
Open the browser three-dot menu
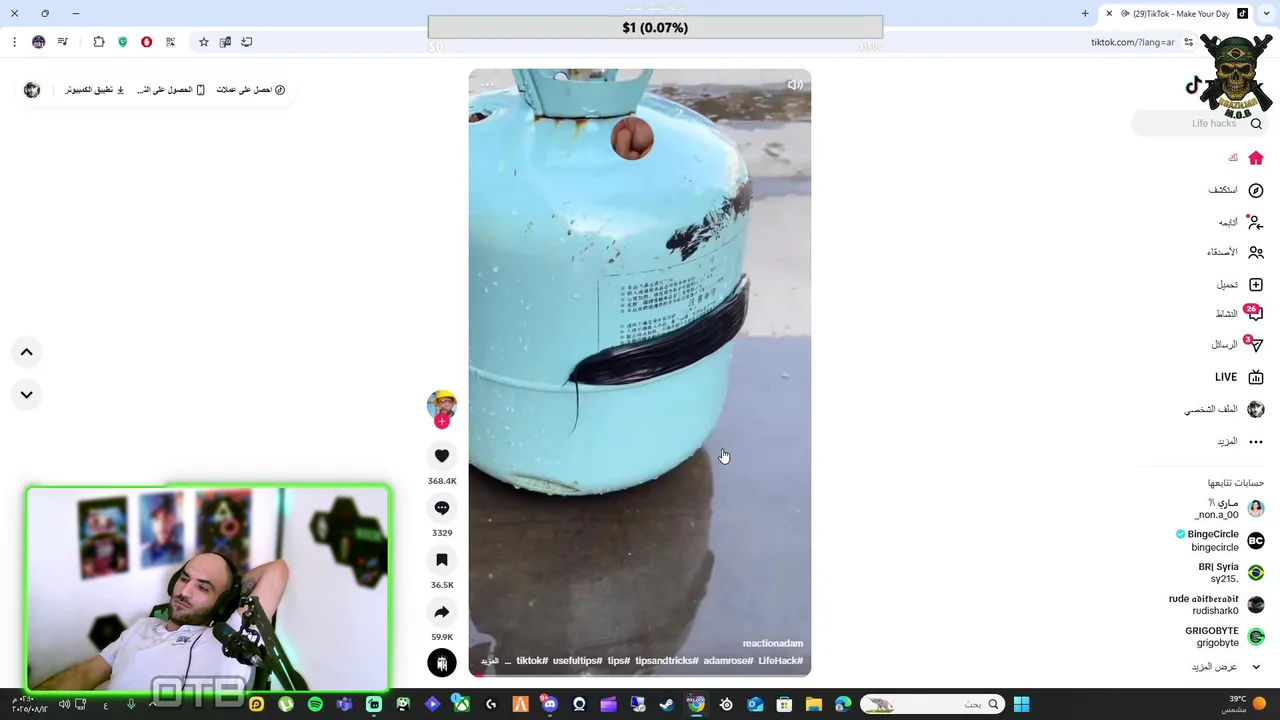tap(14, 42)
